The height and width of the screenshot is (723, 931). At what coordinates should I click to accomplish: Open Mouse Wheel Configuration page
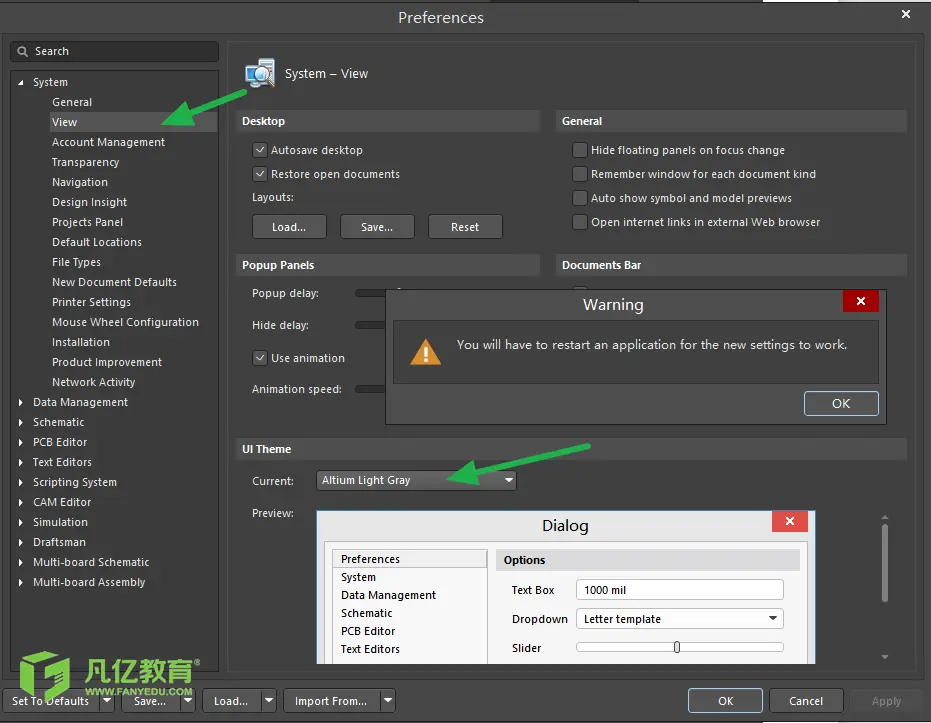125,322
